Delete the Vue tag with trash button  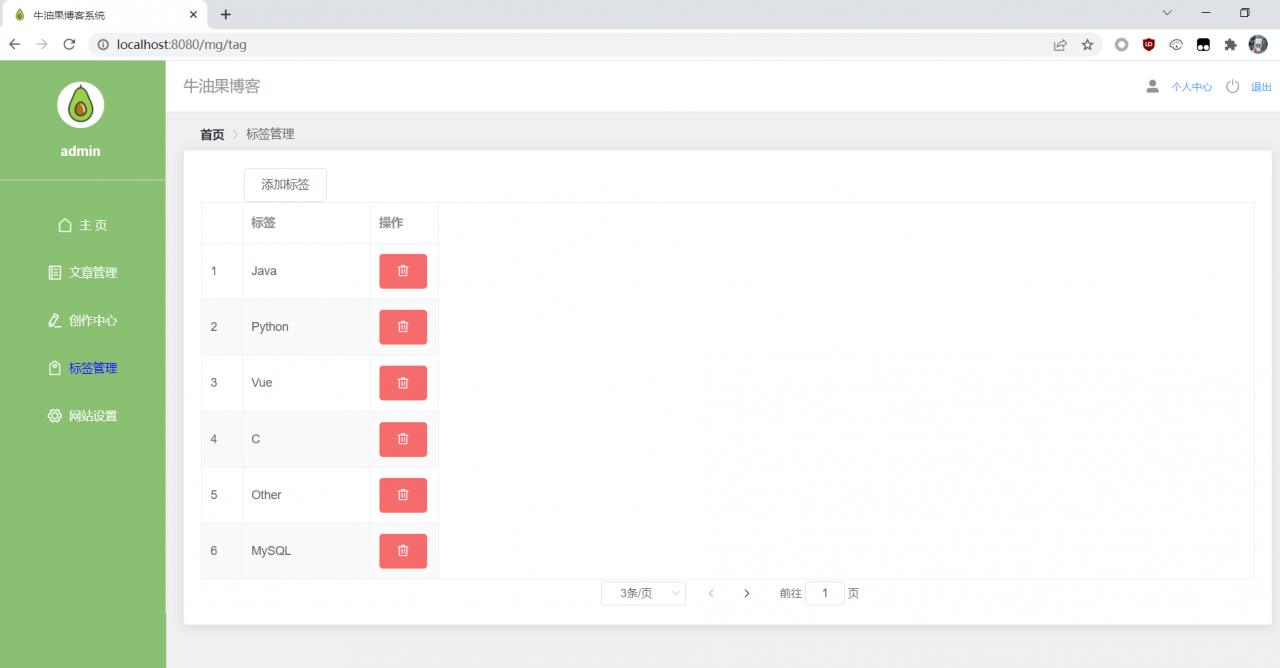403,383
